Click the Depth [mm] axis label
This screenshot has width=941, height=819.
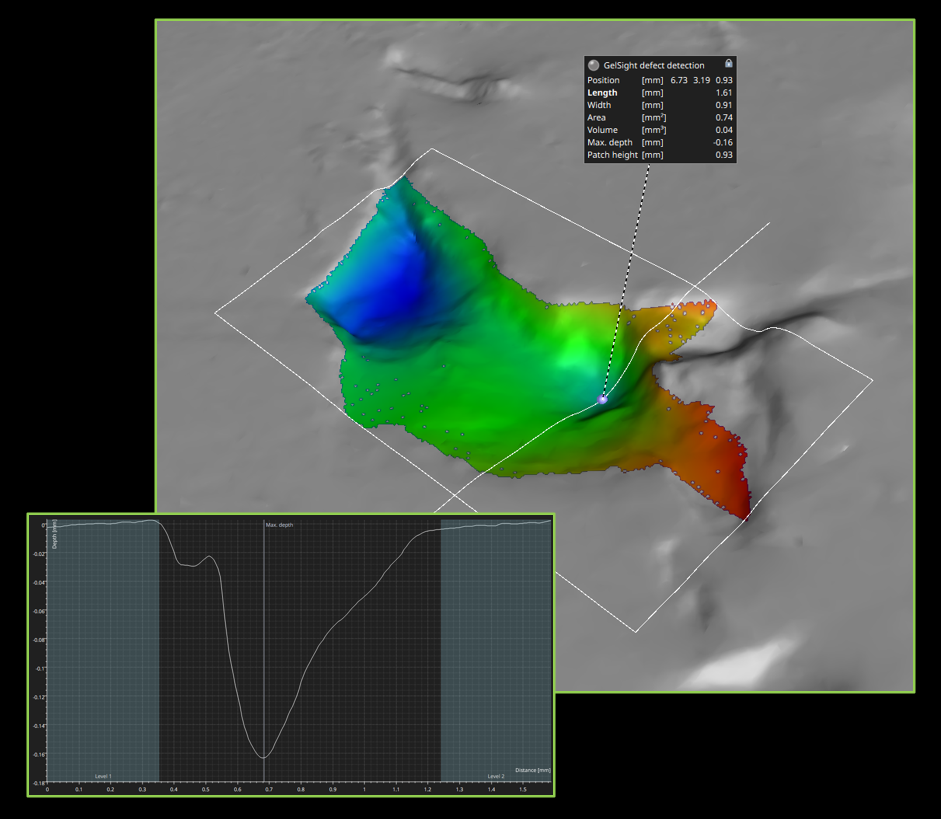point(56,534)
